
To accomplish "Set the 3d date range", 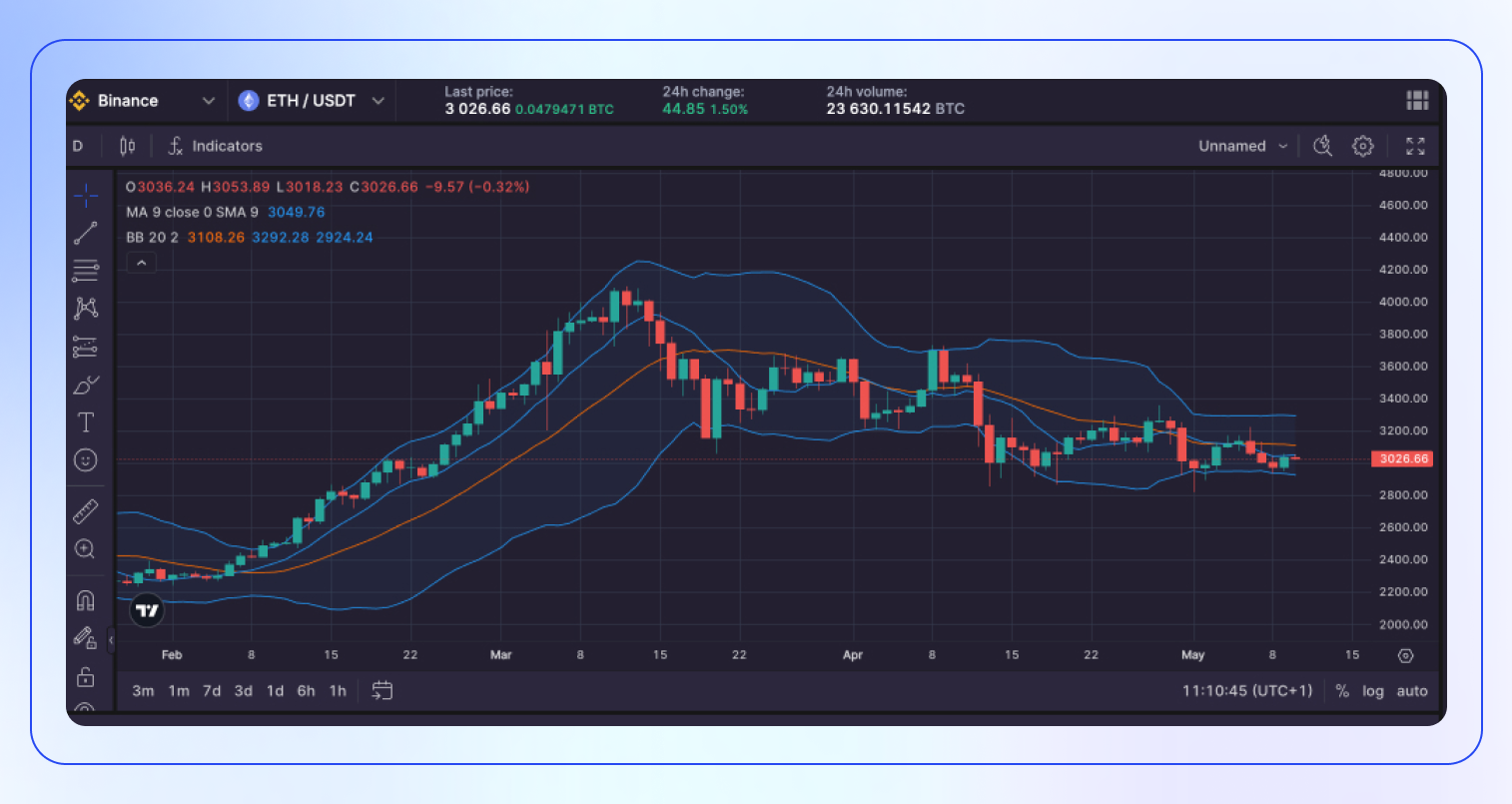I will pos(244,691).
